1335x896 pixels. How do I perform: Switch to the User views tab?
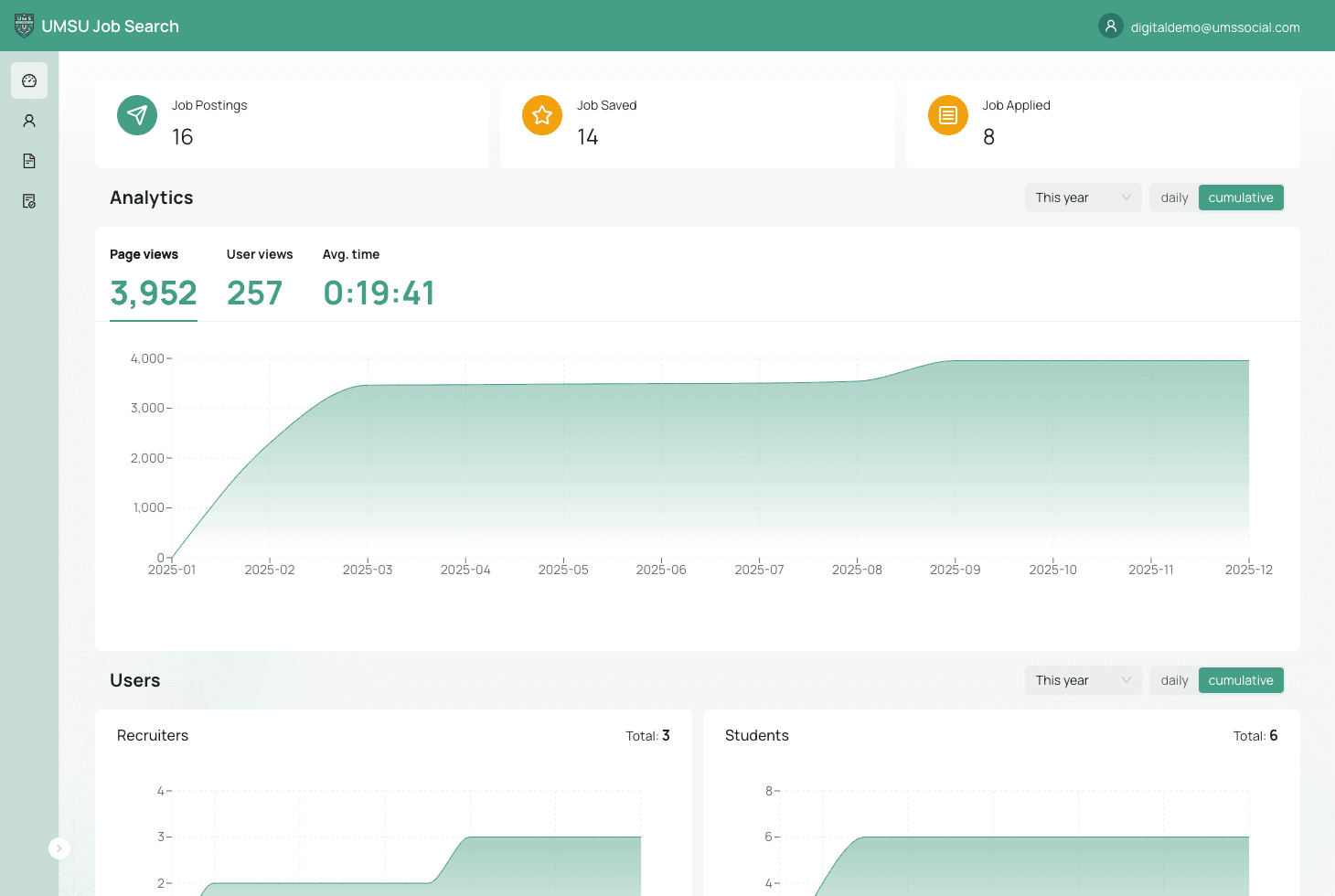pos(259,279)
